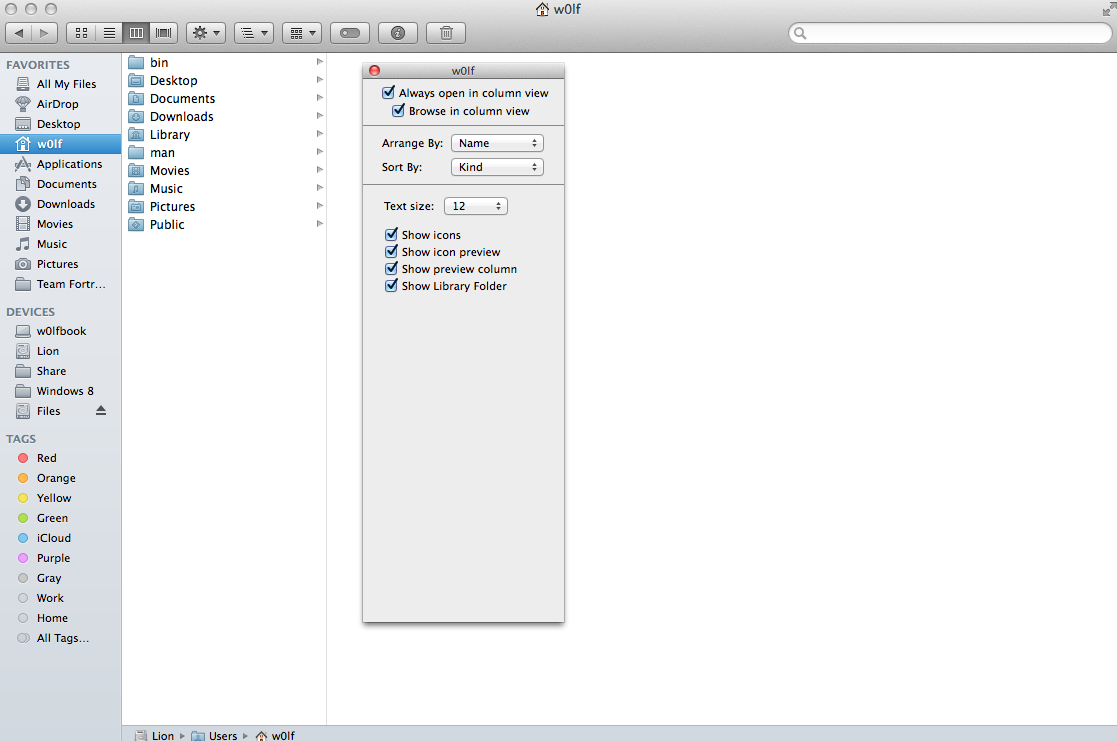The height and width of the screenshot is (741, 1117).
Task: Click Users in the path bar
Action: coord(214,735)
